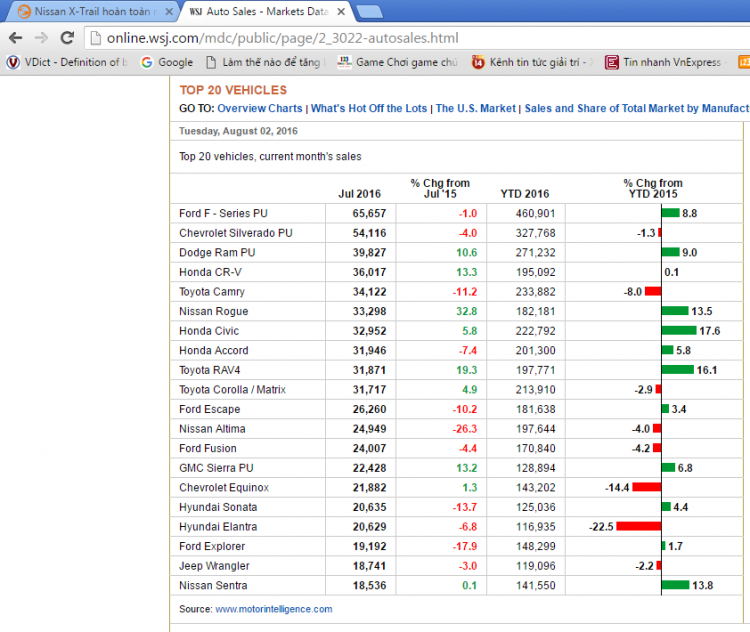
Task: Click the red -22.5 bar for Hyundai Elantra
Action: pyautogui.click(x=639, y=527)
